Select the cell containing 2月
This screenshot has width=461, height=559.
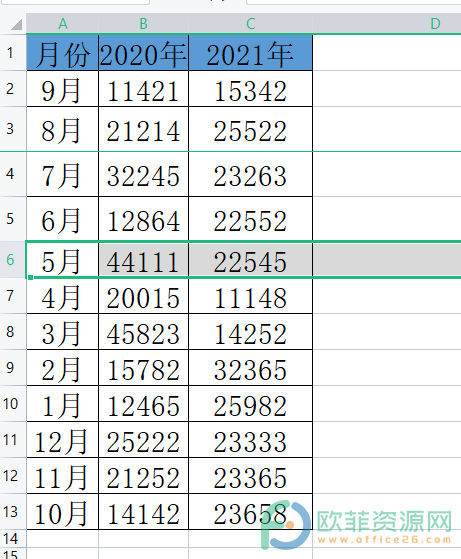(62, 368)
